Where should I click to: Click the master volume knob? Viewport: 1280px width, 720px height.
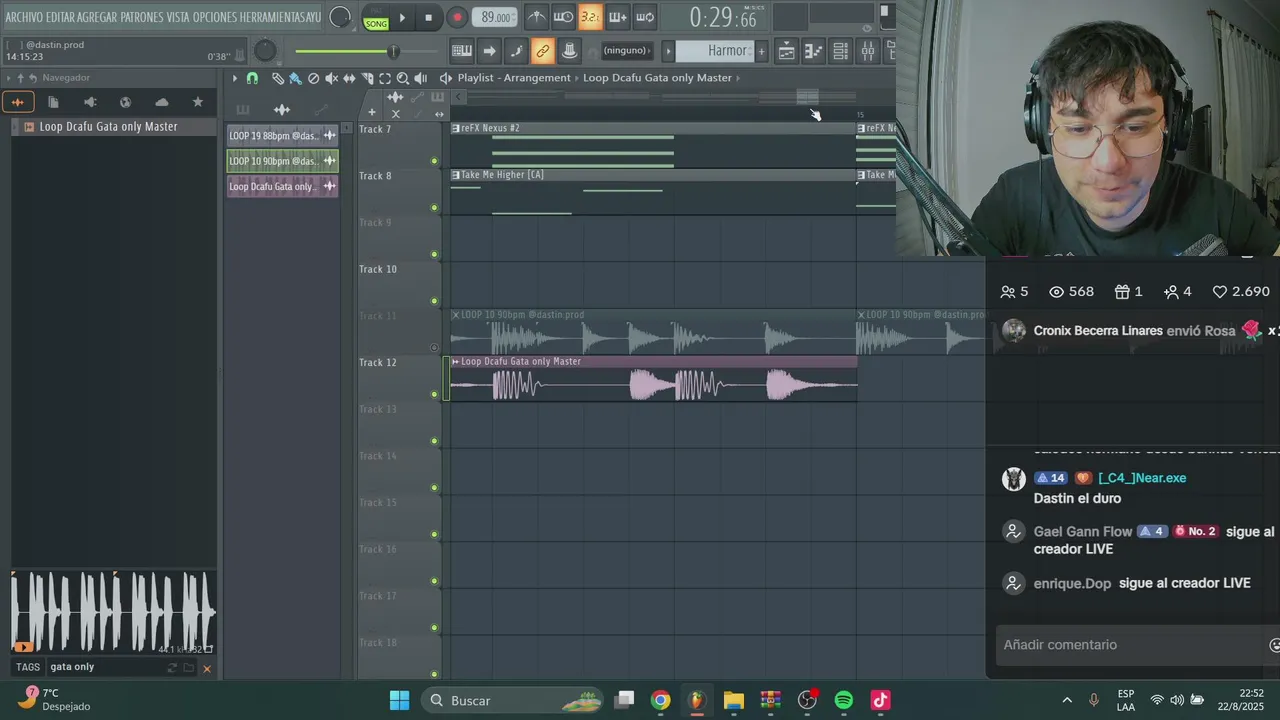[265, 51]
